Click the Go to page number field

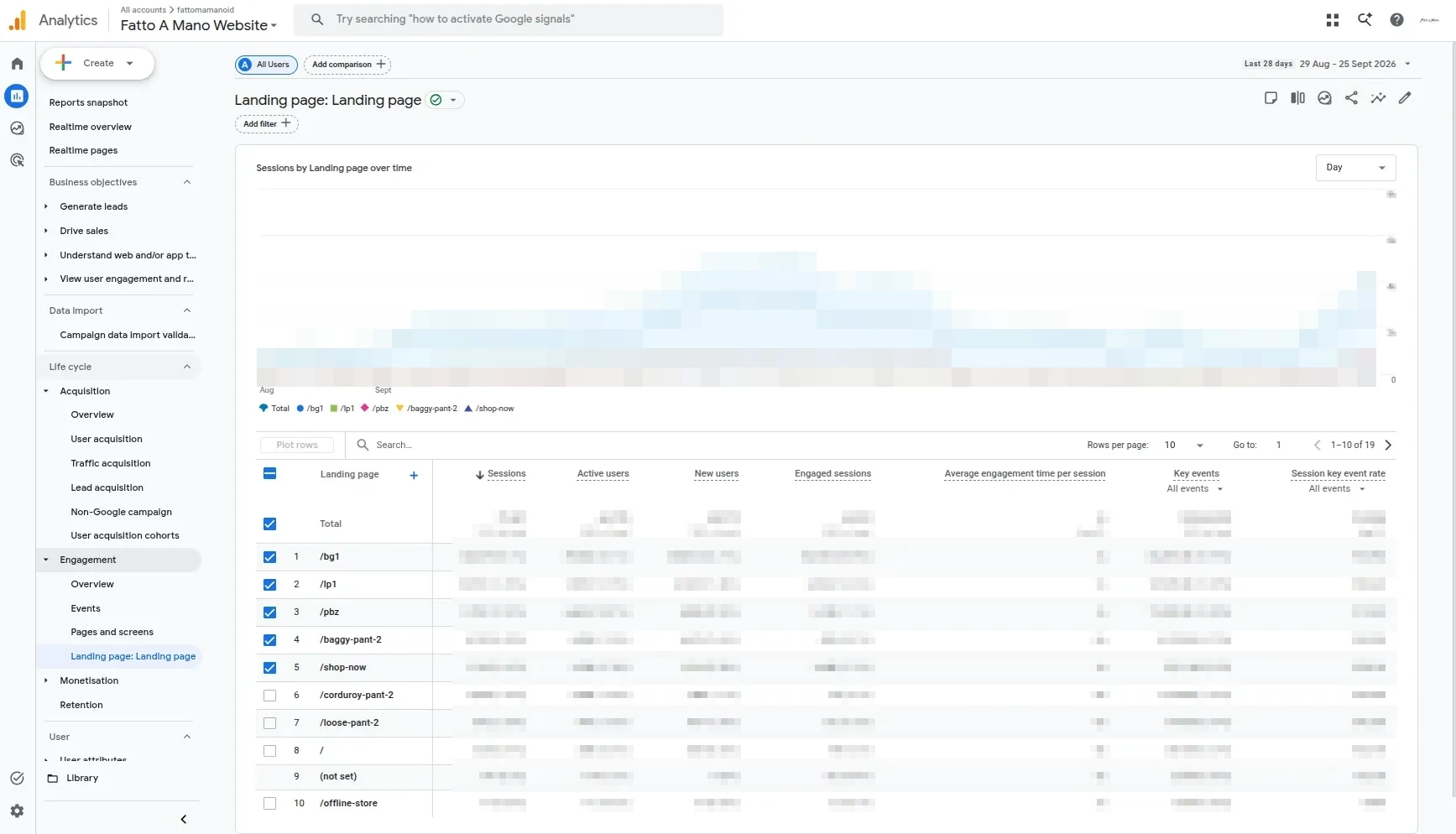tap(1279, 446)
